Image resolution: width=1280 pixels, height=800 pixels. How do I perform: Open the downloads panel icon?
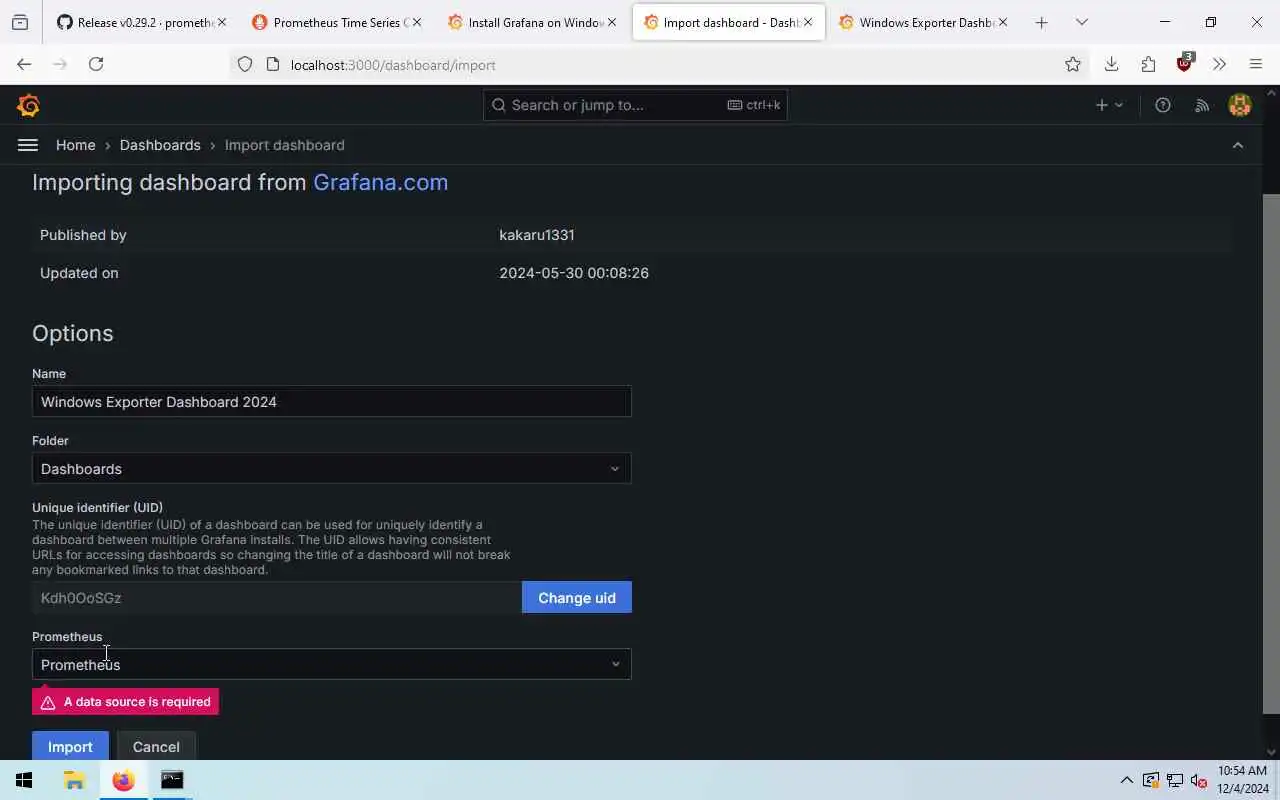coord(1111,64)
